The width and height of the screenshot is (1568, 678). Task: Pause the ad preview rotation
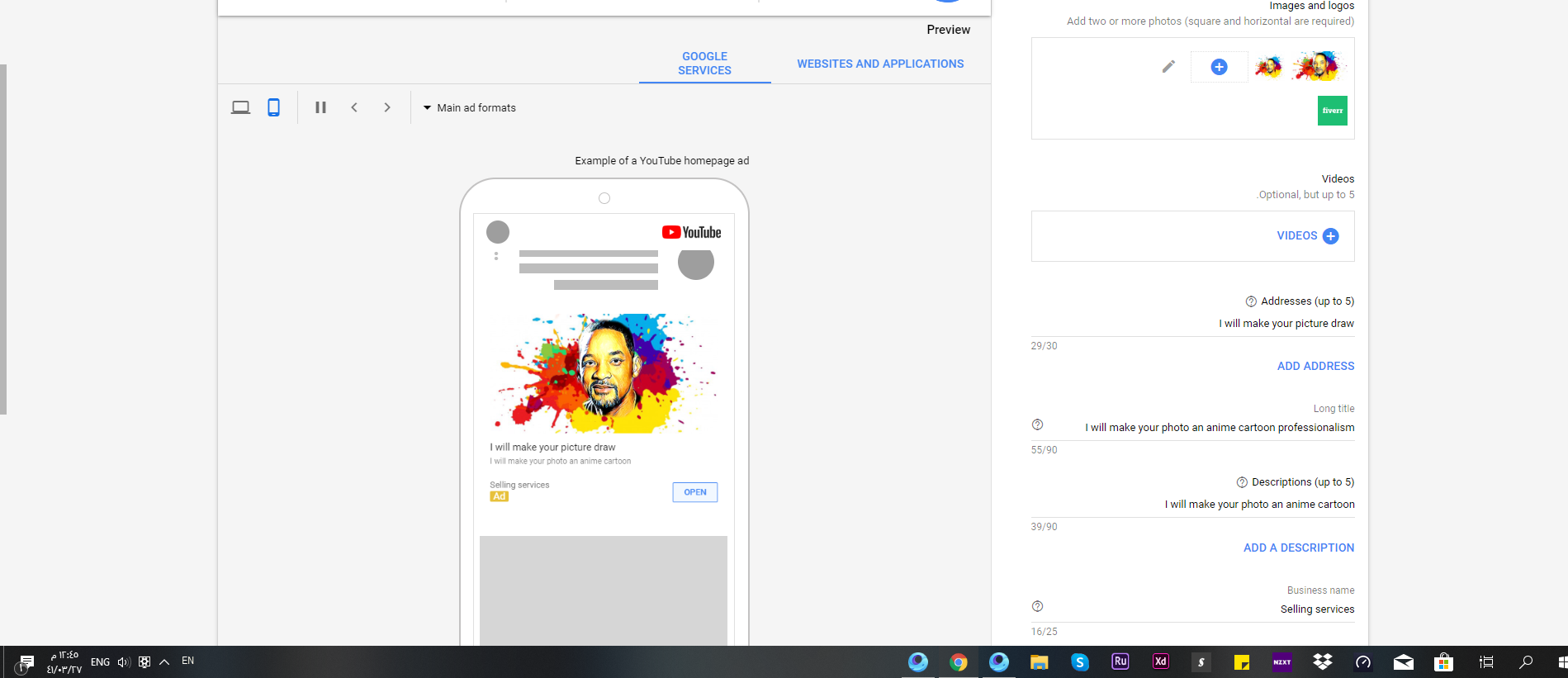click(320, 107)
